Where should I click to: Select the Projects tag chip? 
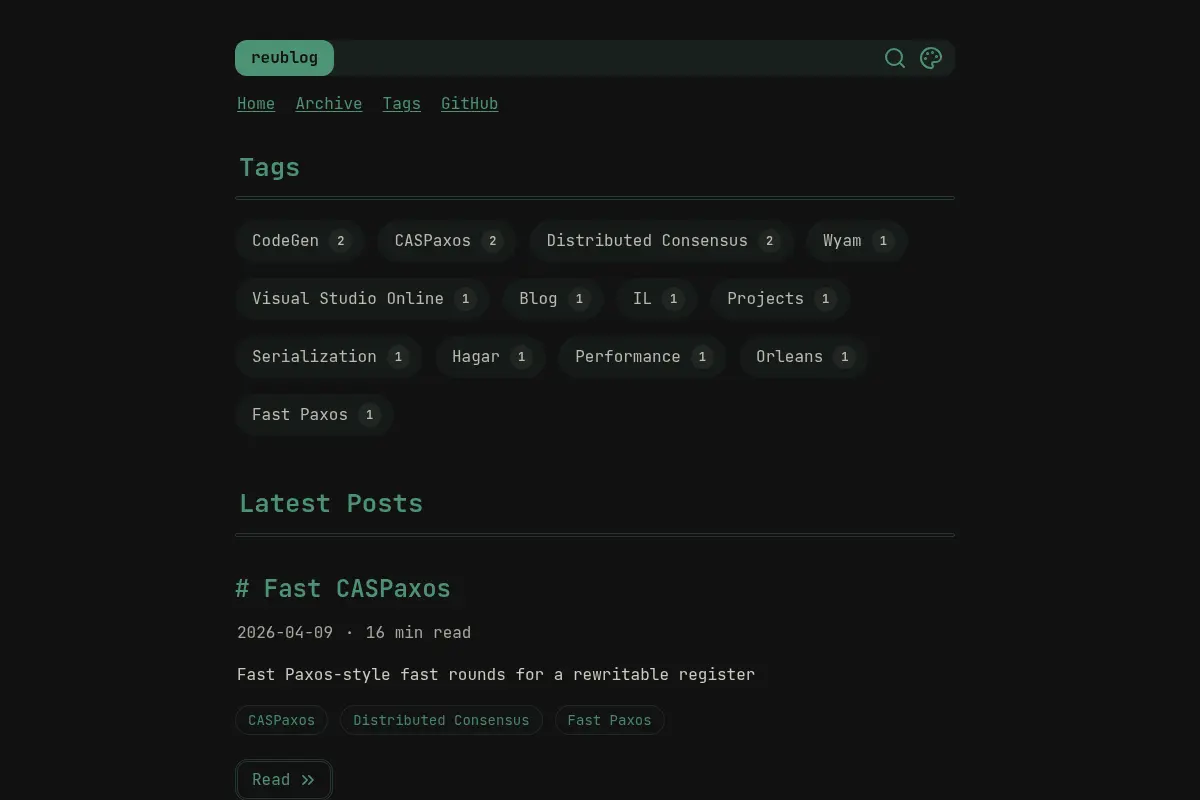pos(780,299)
